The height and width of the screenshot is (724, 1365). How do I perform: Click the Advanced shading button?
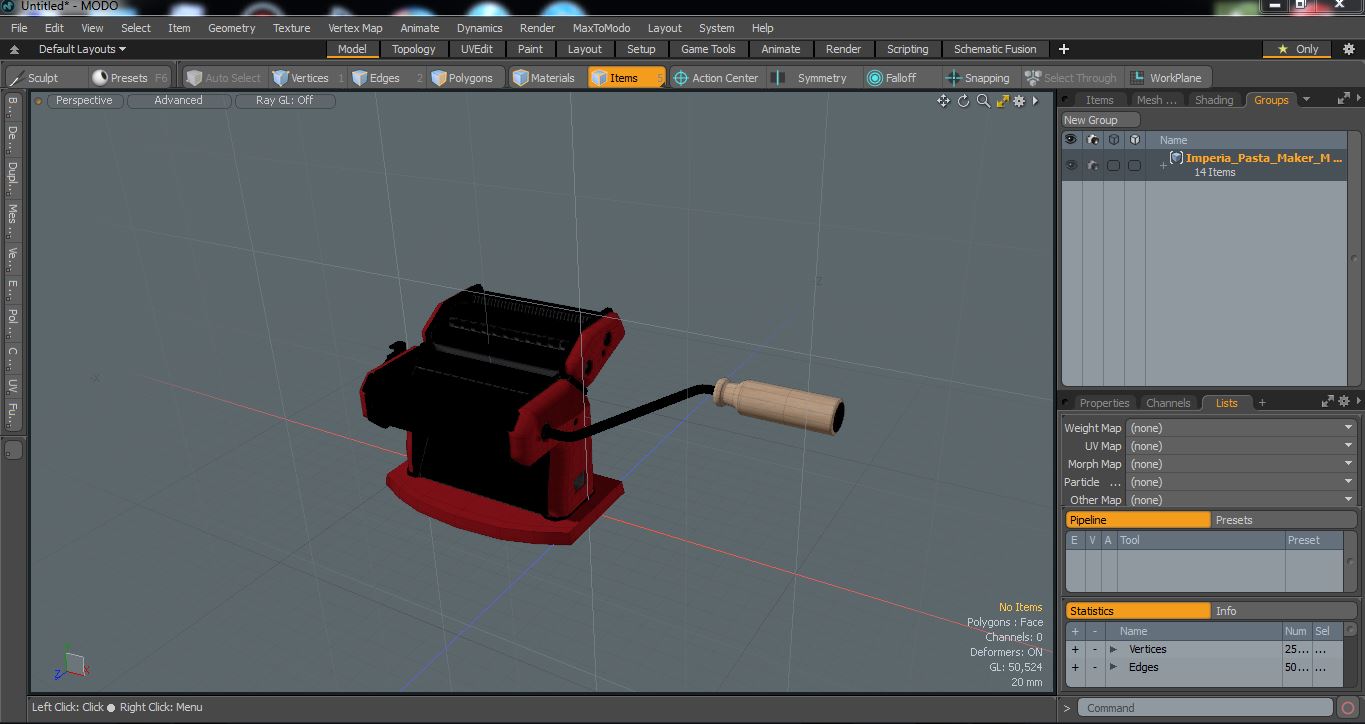(x=178, y=100)
